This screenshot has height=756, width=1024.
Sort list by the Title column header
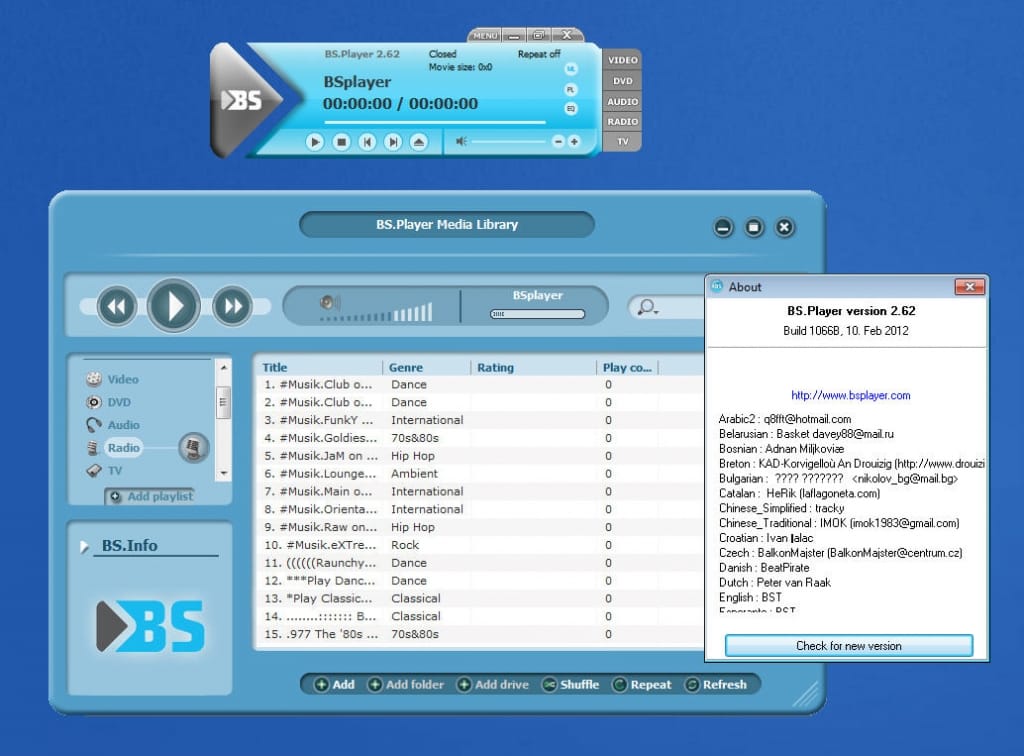pos(275,368)
